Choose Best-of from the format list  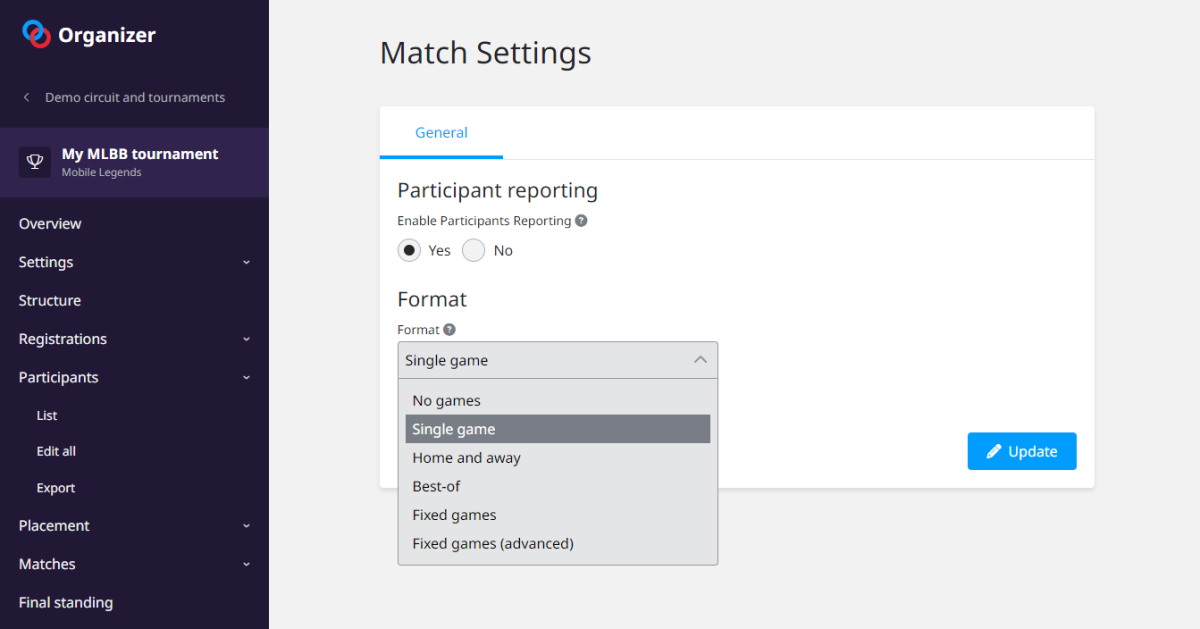click(436, 486)
